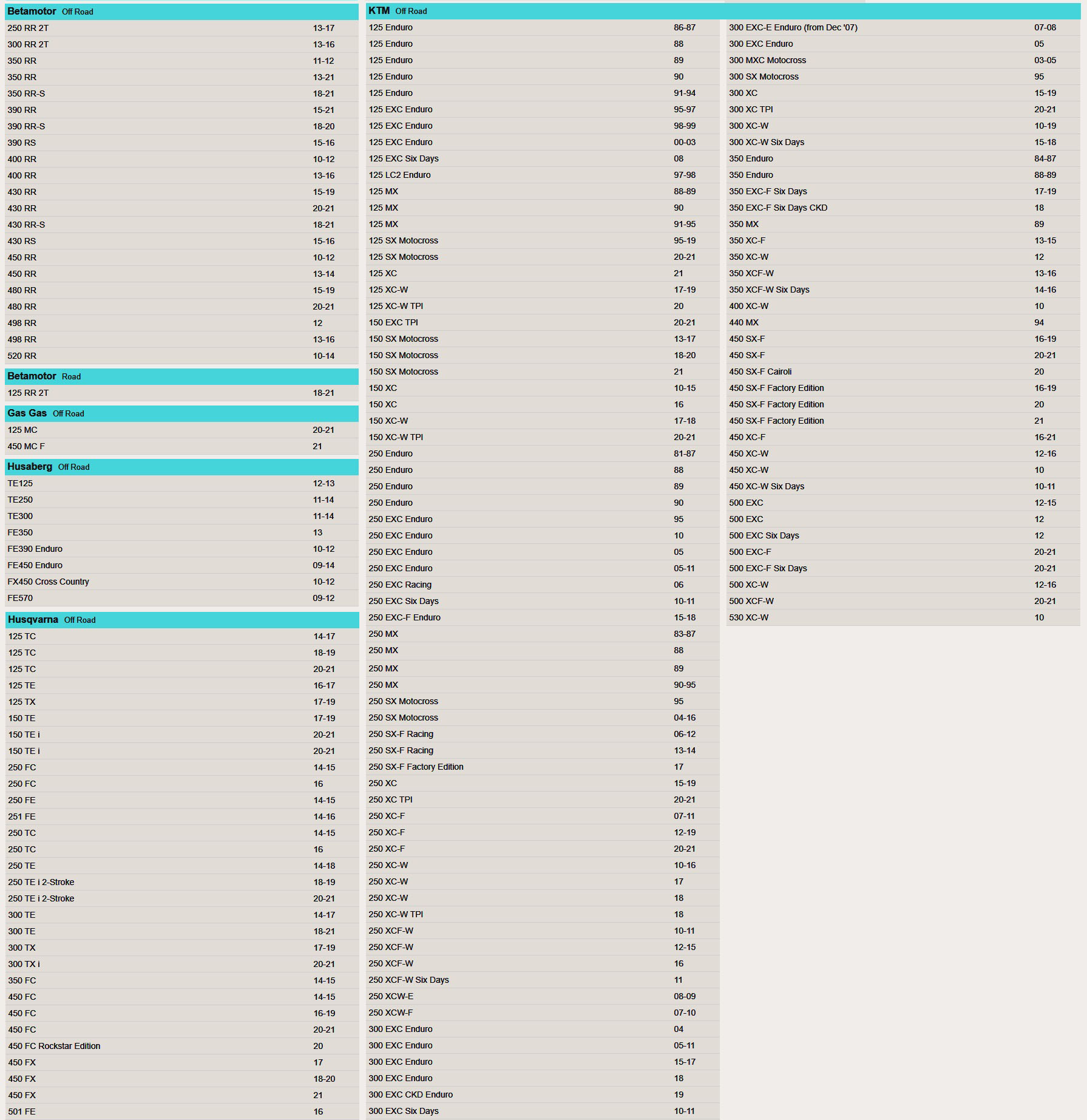Select the 125 XC-W TPI row
This screenshot has height=1120, width=1087.
coord(543,306)
